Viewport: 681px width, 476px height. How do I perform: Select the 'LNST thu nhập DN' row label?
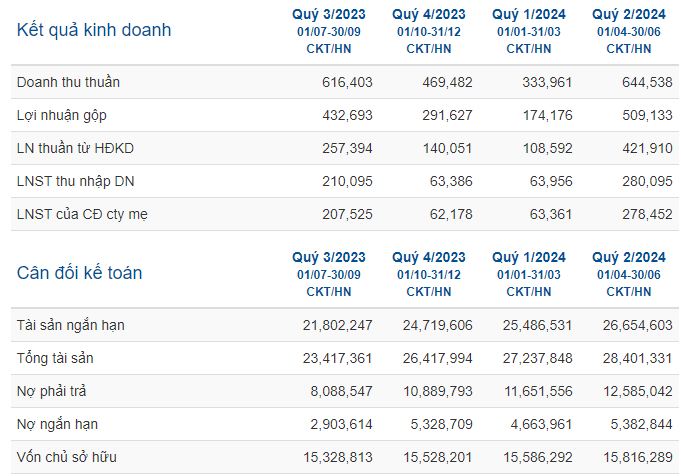point(76,182)
